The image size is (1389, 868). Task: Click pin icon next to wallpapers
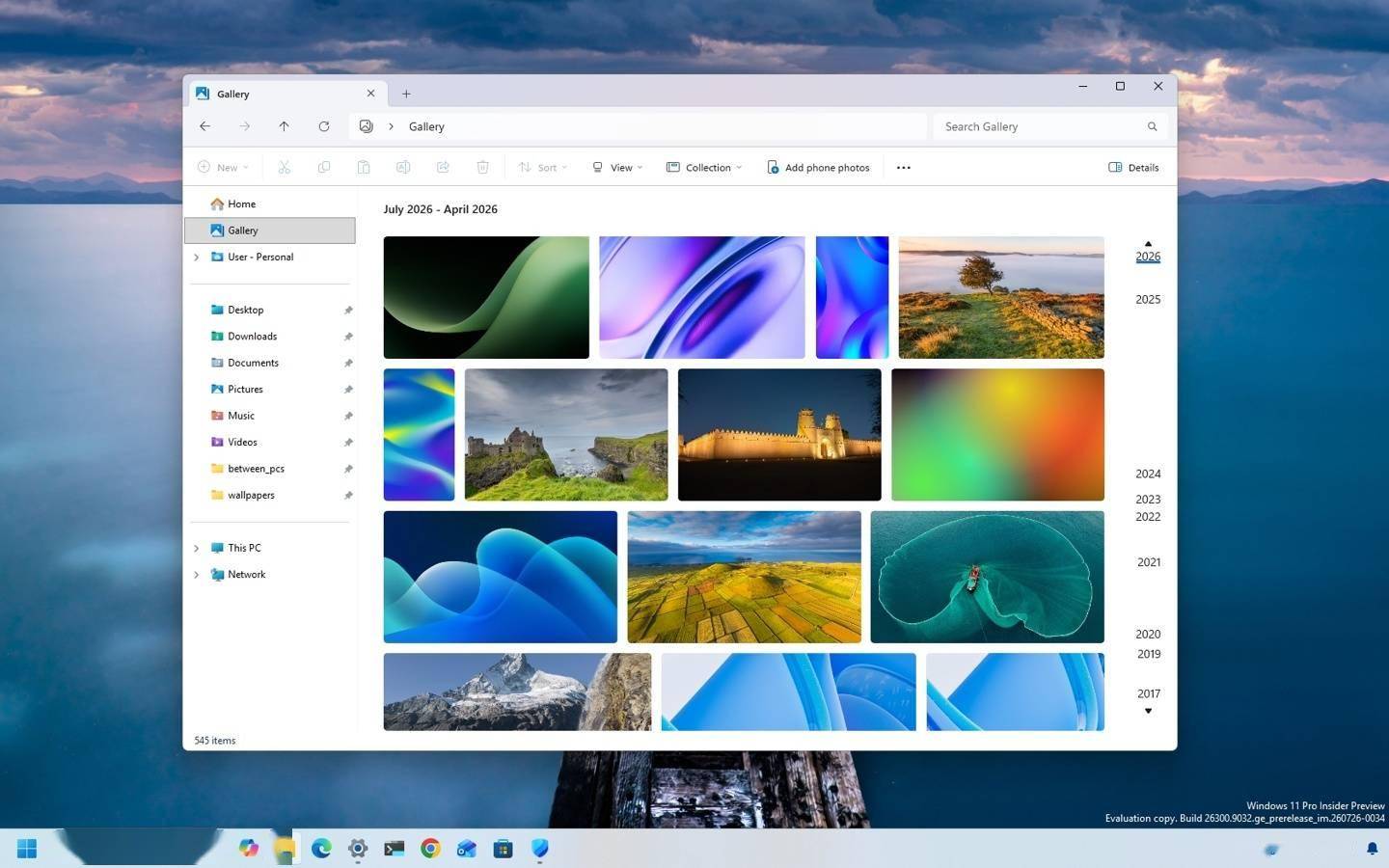point(348,495)
